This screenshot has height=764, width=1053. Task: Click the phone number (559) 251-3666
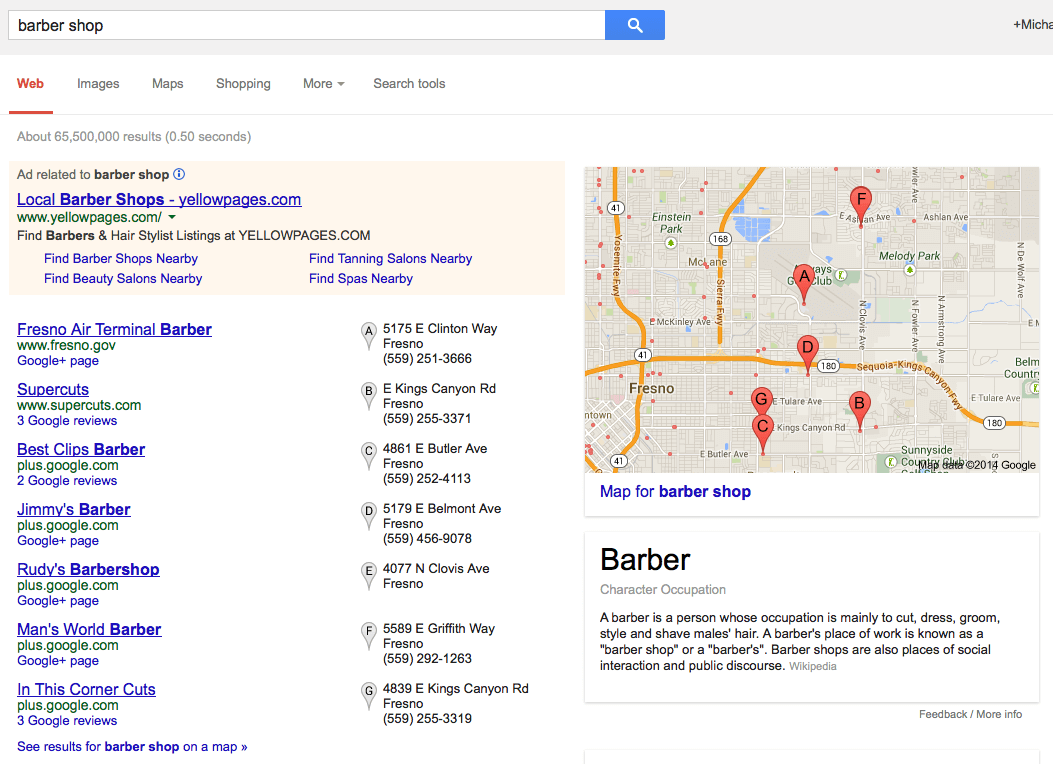[427, 359]
